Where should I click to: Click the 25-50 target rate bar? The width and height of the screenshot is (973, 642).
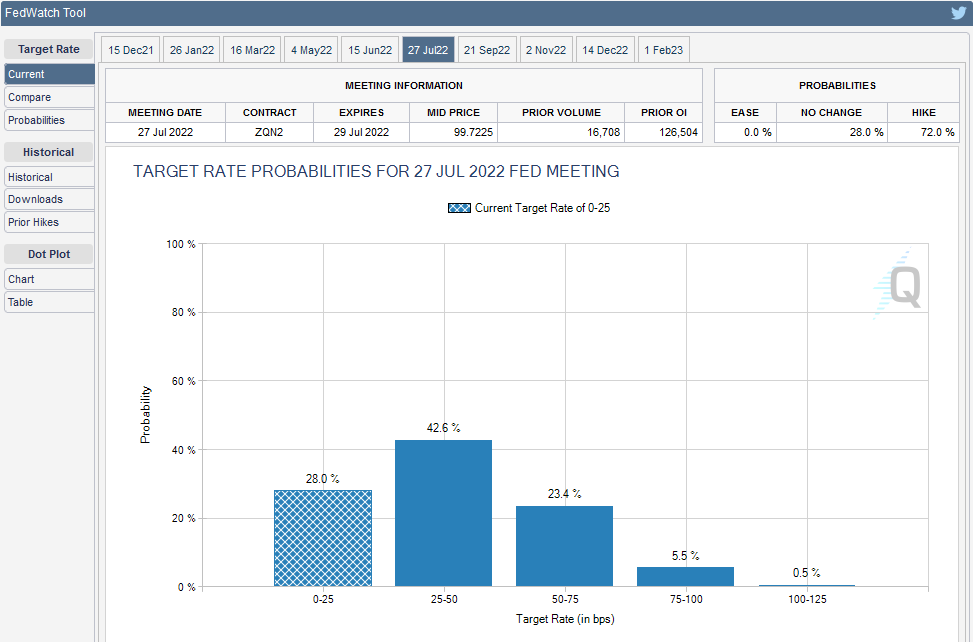[444, 513]
